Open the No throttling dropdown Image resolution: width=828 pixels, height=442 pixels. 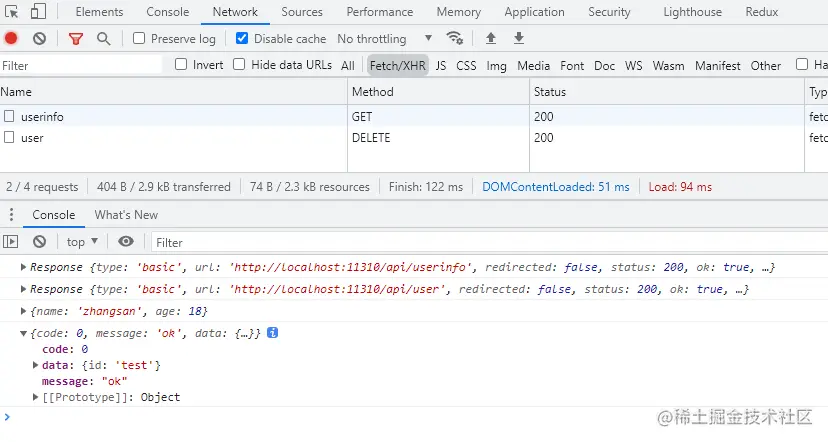385,39
